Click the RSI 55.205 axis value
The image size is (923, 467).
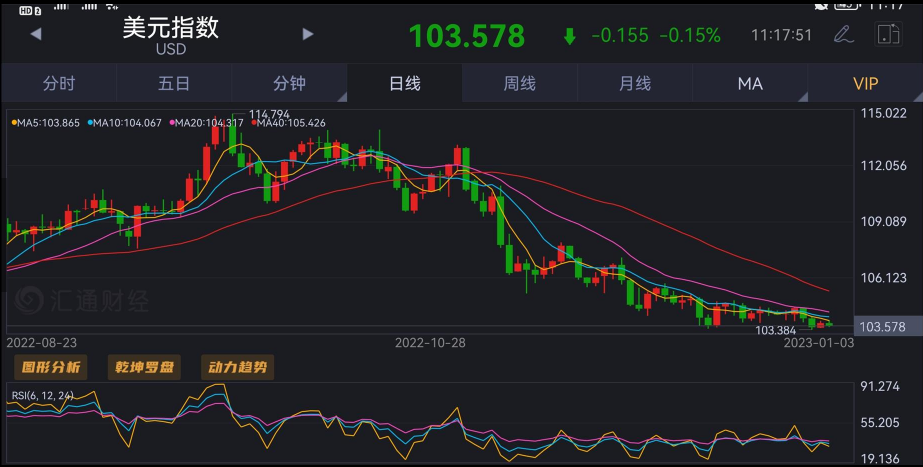pyautogui.click(x=879, y=423)
